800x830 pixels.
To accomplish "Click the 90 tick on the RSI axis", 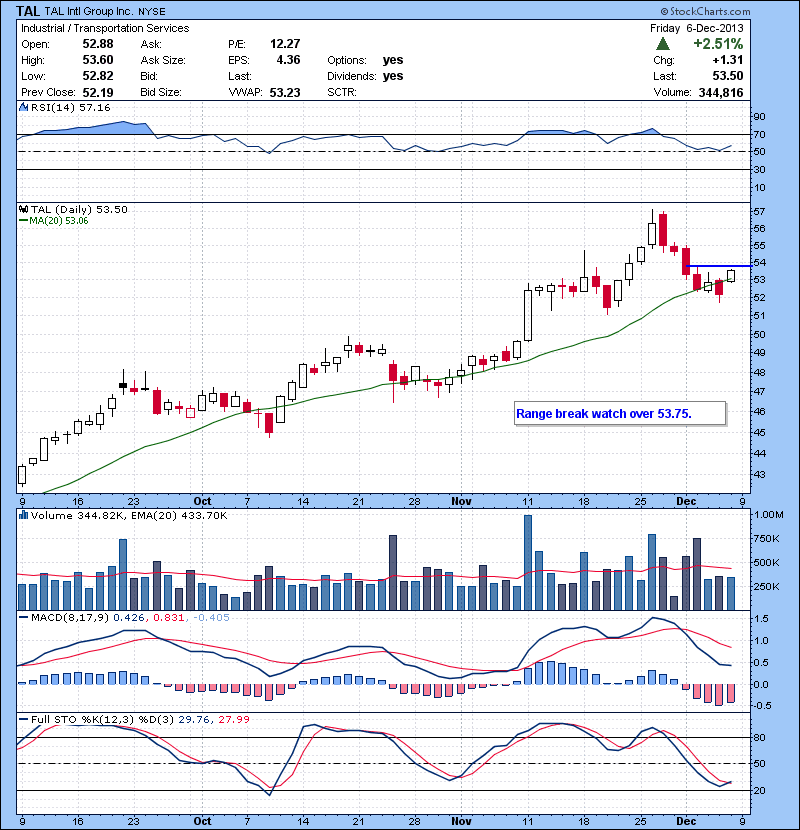I will (x=759, y=116).
